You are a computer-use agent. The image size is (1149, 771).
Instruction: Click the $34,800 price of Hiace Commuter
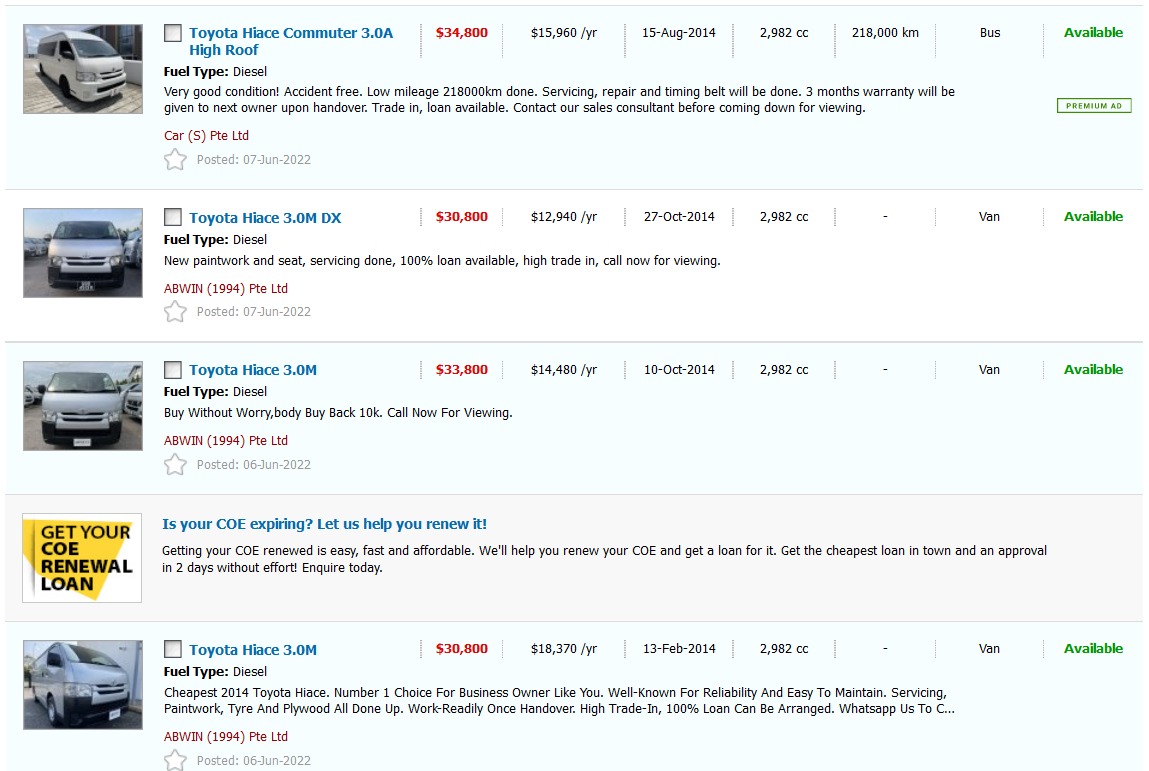pos(462,33)
